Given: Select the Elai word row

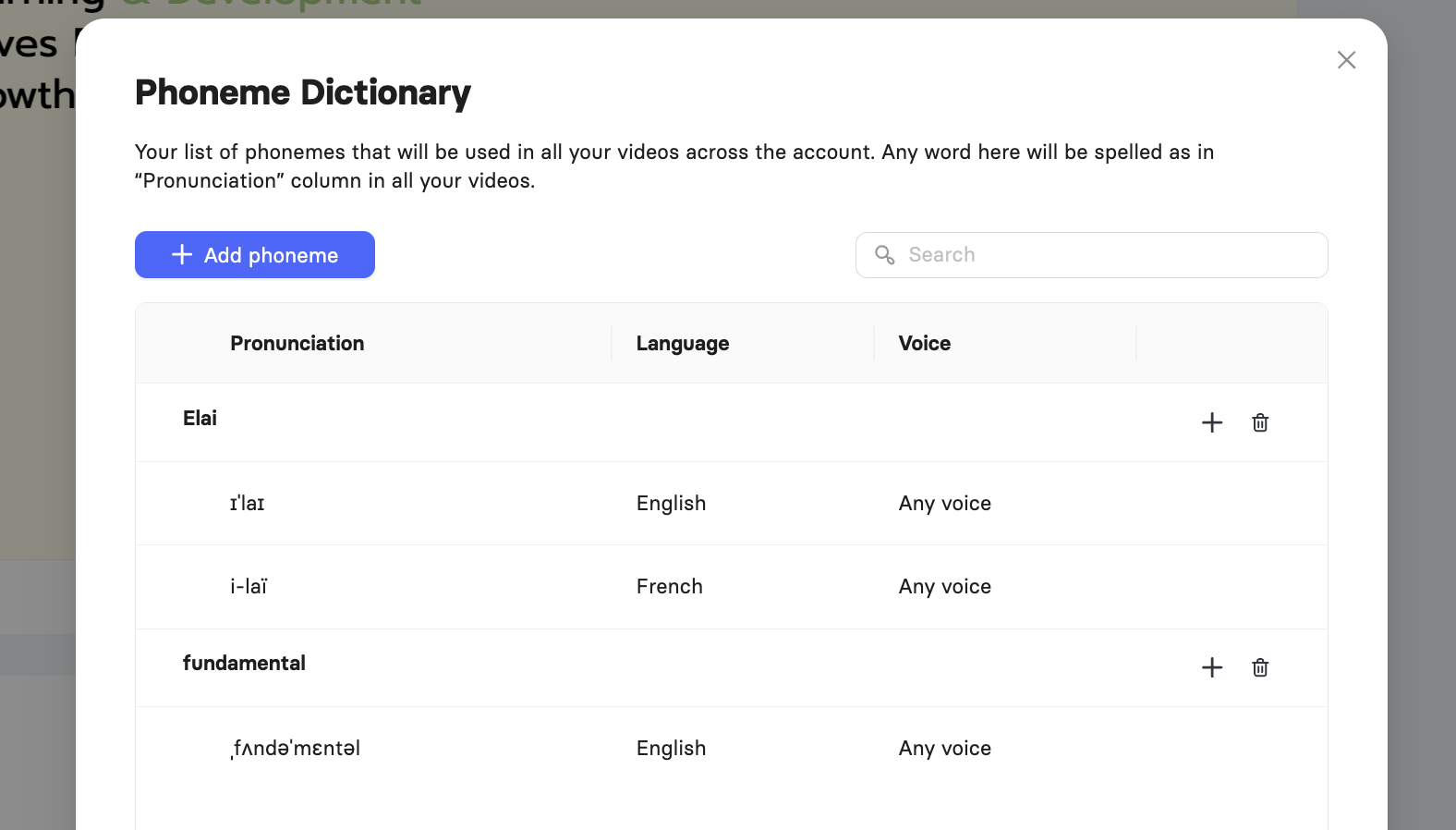Looking at the screenshot, I should pos(732,422).
